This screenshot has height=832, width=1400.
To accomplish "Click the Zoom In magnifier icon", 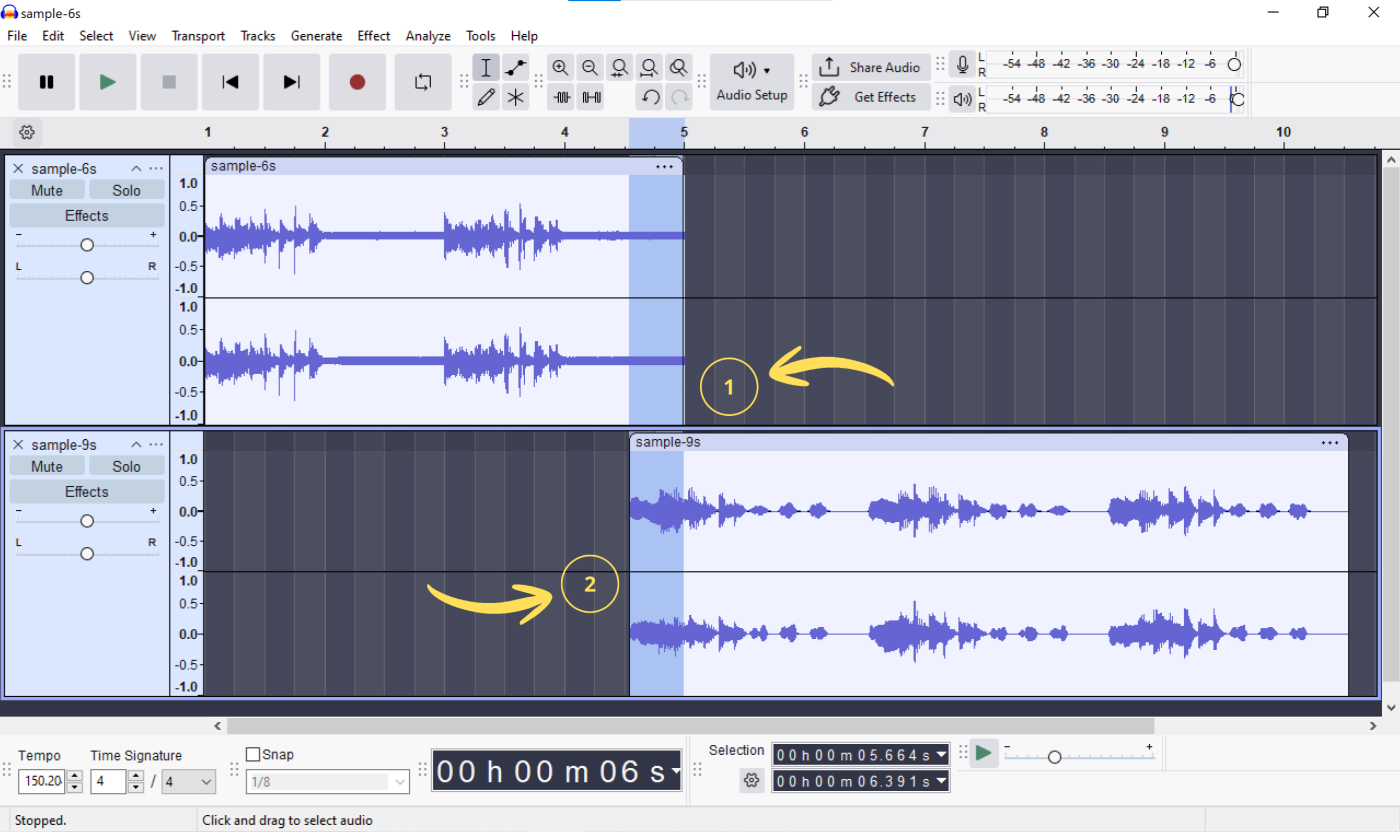I will tap(560, 67).
